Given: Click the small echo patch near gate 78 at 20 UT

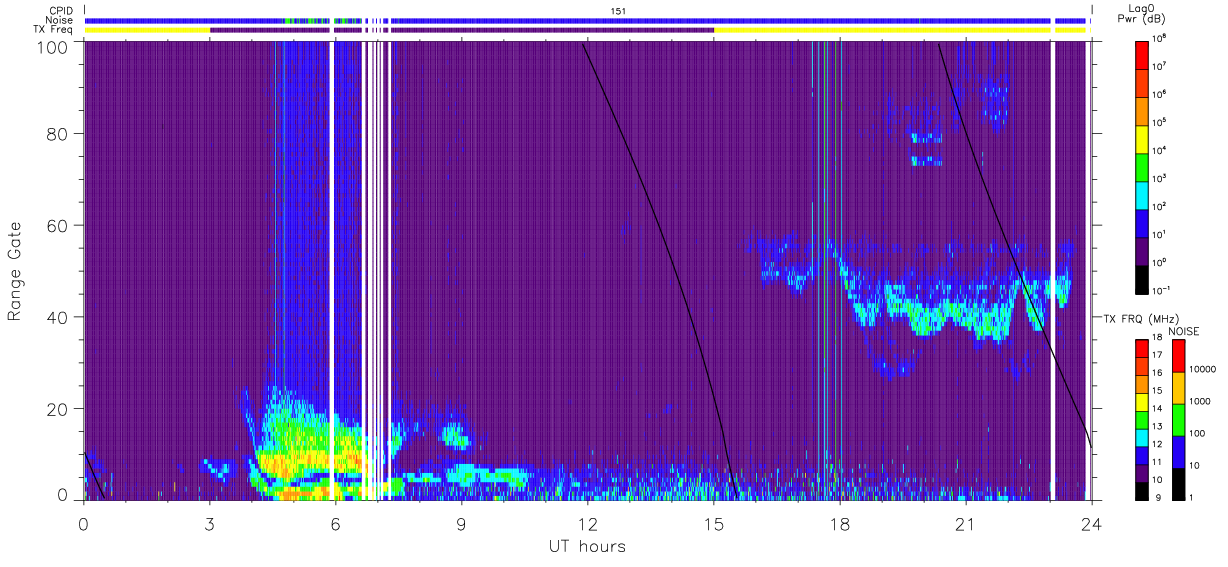Looking at the screenshot, I should point(927,139).
